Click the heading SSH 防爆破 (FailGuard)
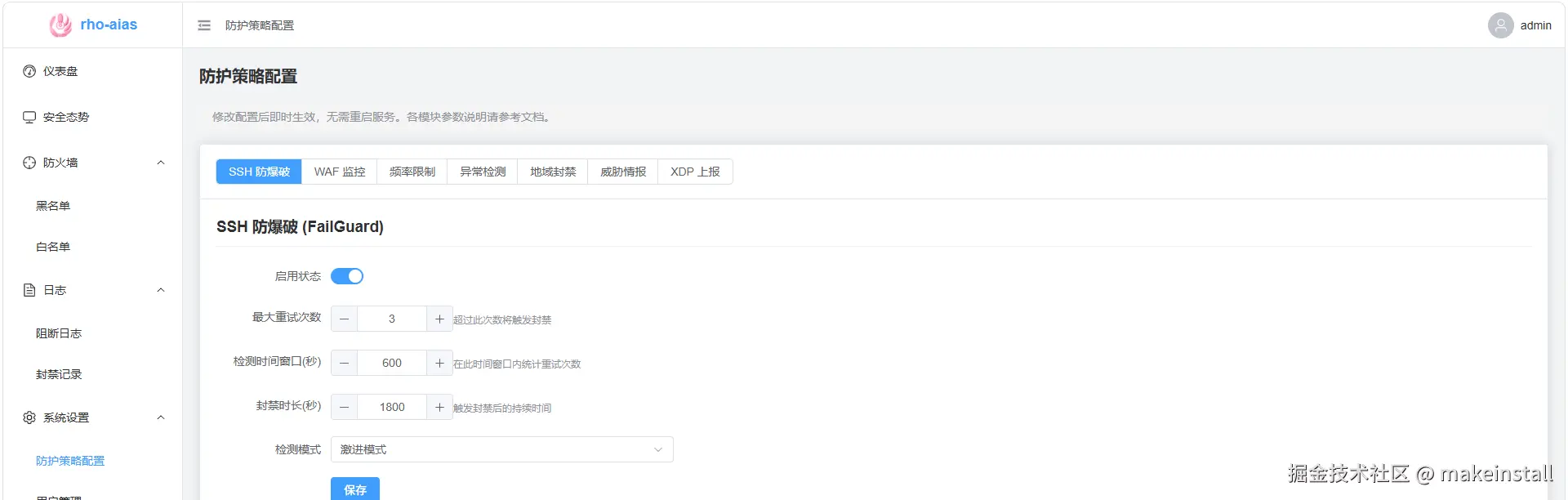 pos(300,226)
